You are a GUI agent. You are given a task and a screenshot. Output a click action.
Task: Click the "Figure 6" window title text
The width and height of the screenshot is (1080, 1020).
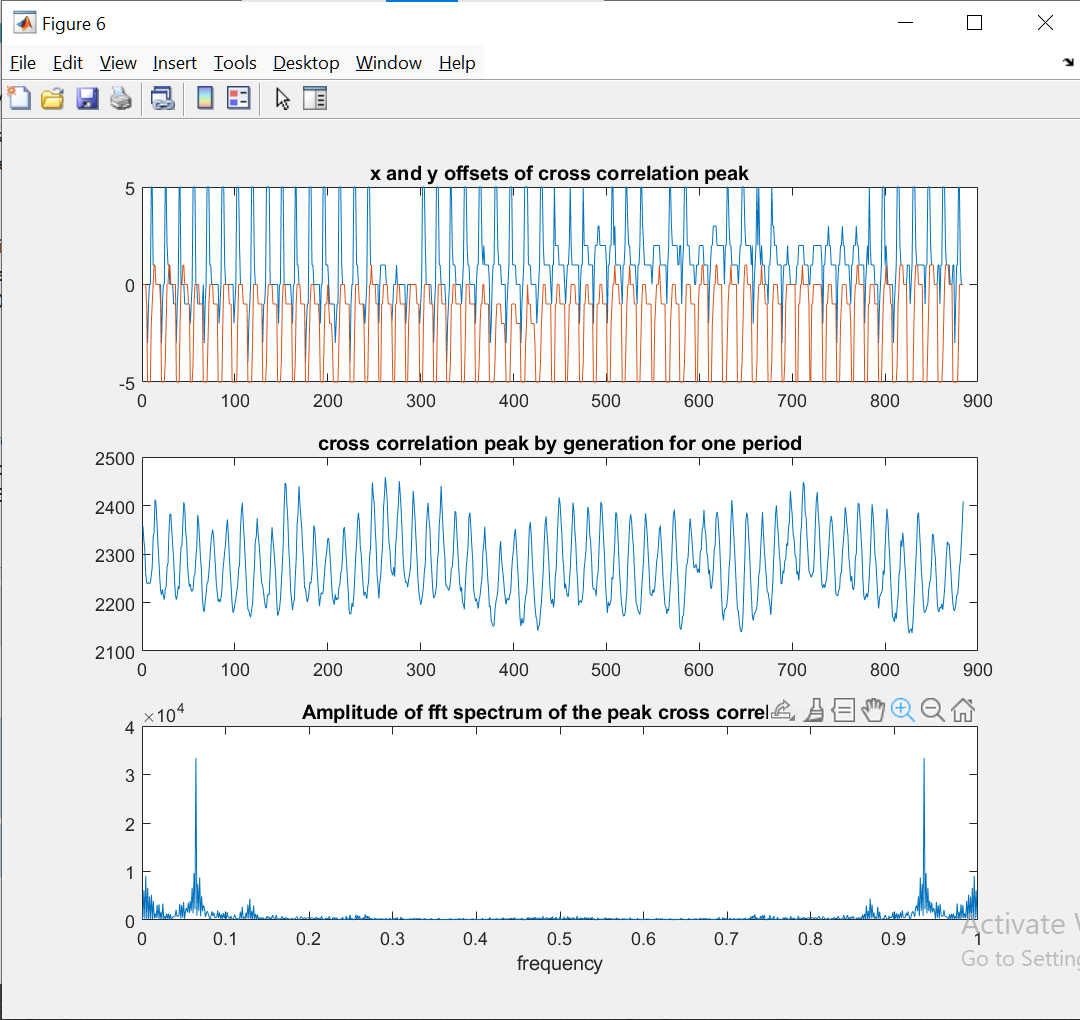click(x=74, y=24)
